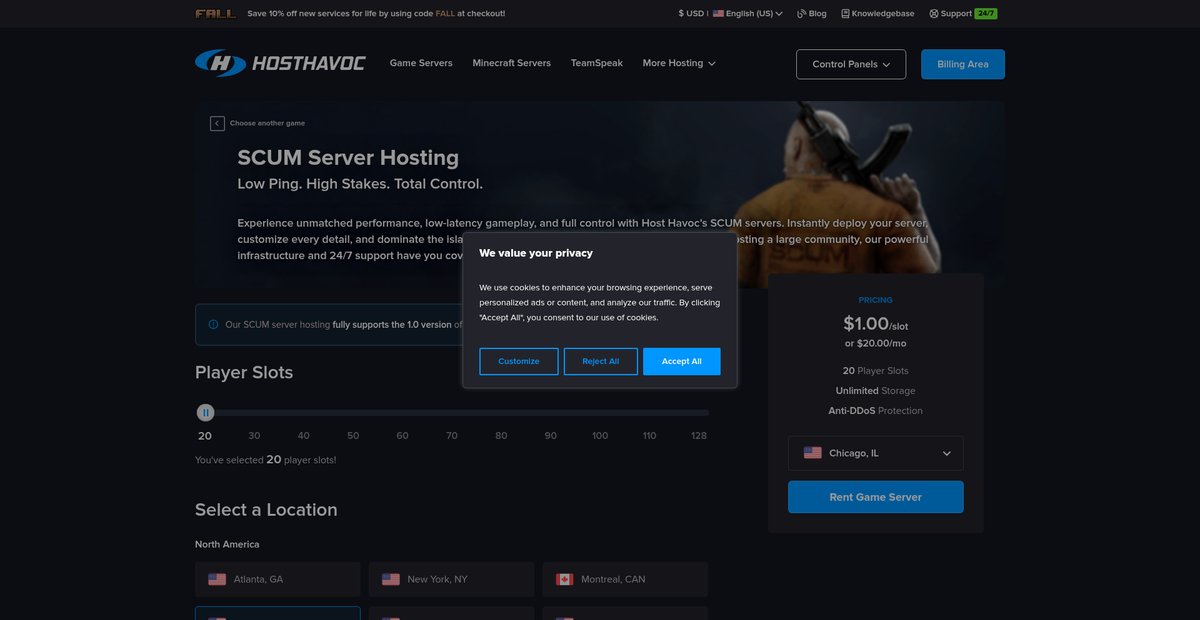Click the back arrow icon beside Choose another game
Screen dimensions: 1200x620
[x=217, y=123]
